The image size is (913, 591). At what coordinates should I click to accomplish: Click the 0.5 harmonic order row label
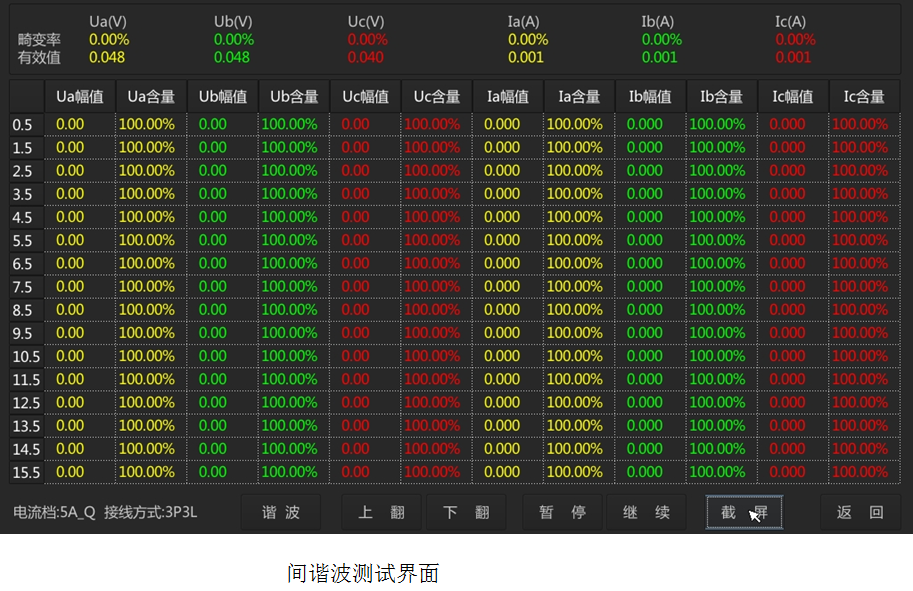tap(22, 125)
